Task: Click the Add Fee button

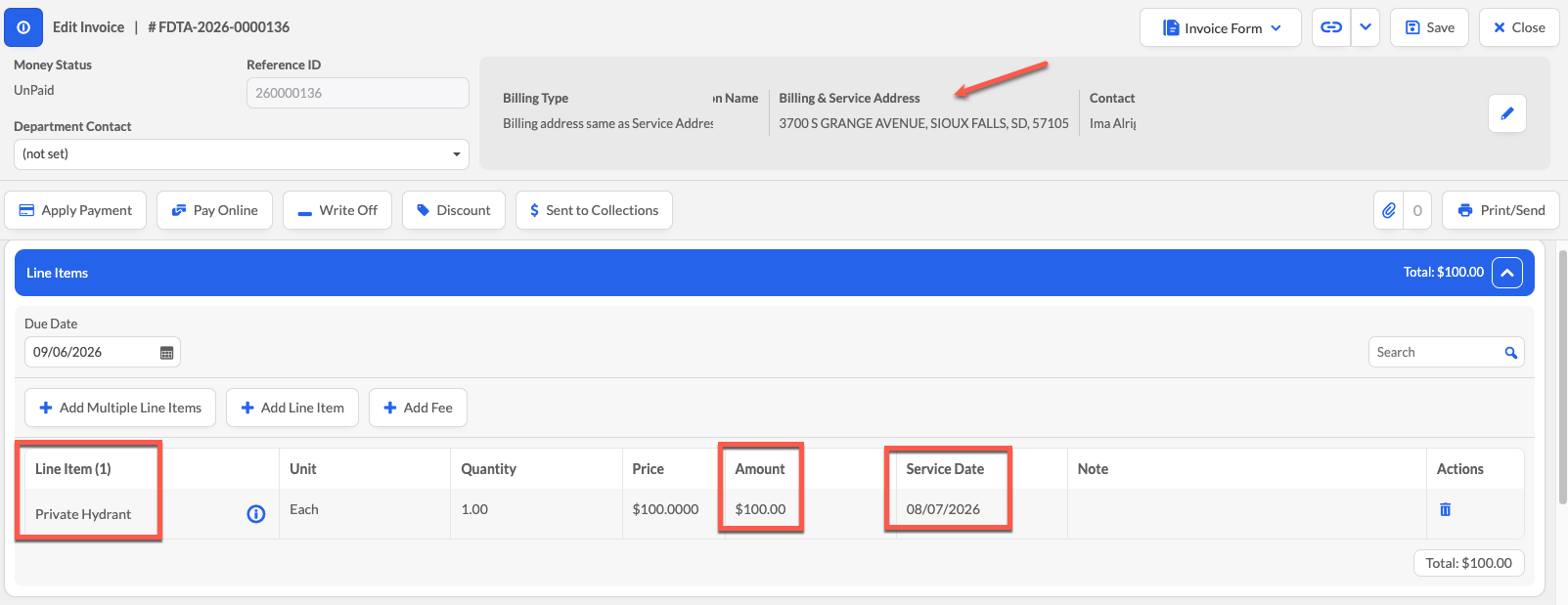Action: (x=418, y=408)
